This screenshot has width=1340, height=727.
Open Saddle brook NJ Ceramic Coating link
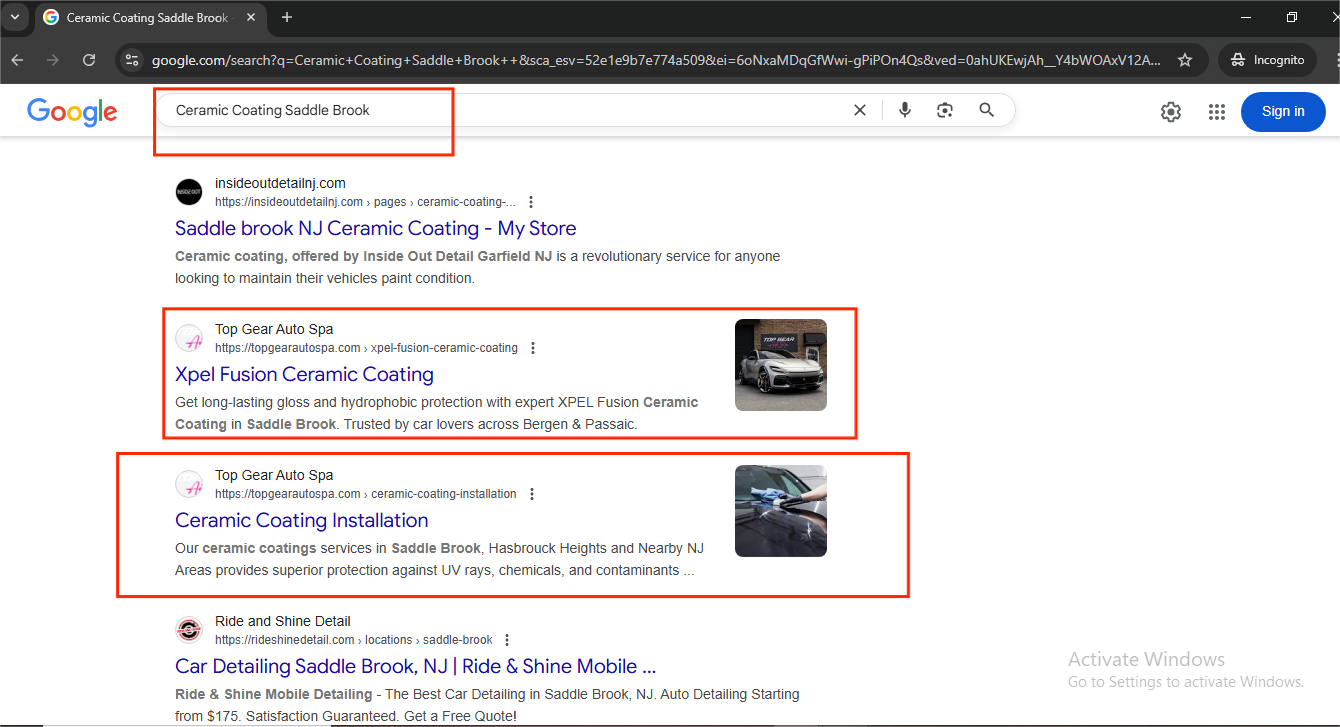coord(375,228)
